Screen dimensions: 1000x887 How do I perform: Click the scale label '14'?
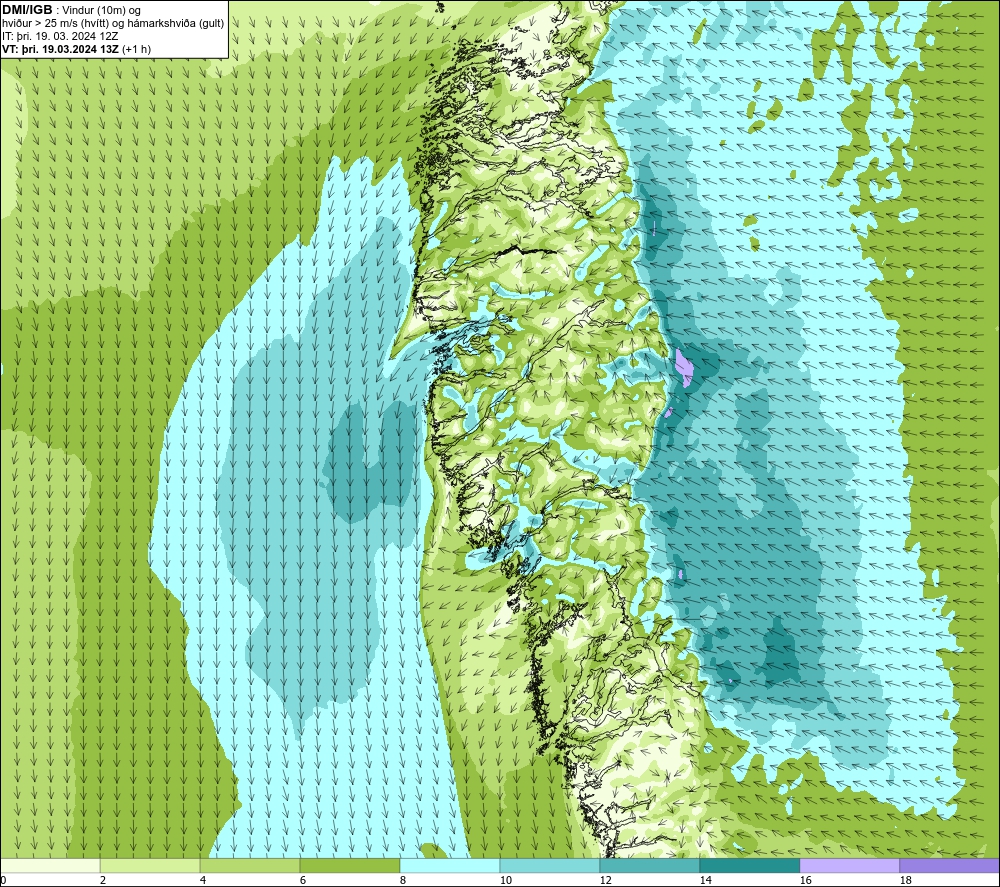coord(705,881)
